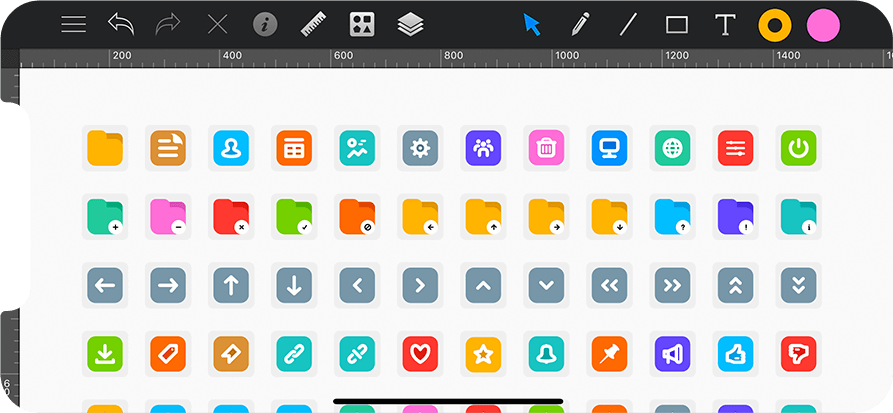Toggle the ruler tool

[x=313, y=24]
